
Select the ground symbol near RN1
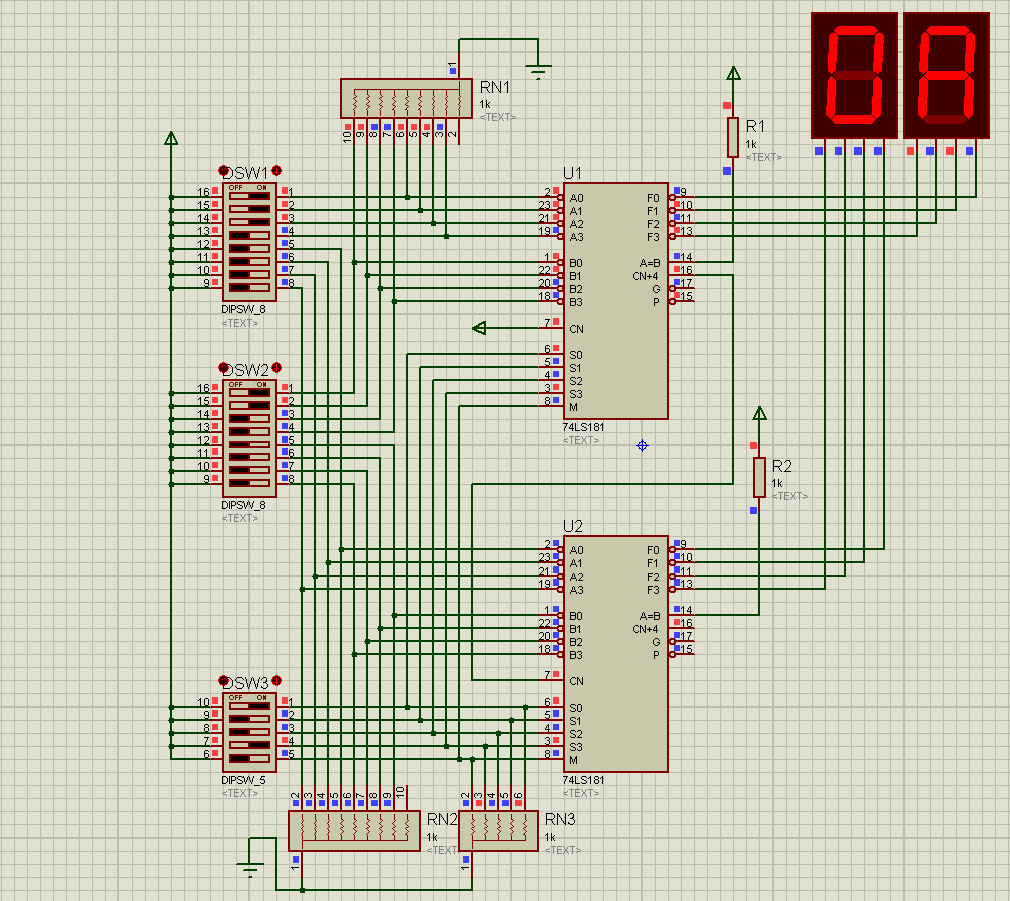click(539, 70)
